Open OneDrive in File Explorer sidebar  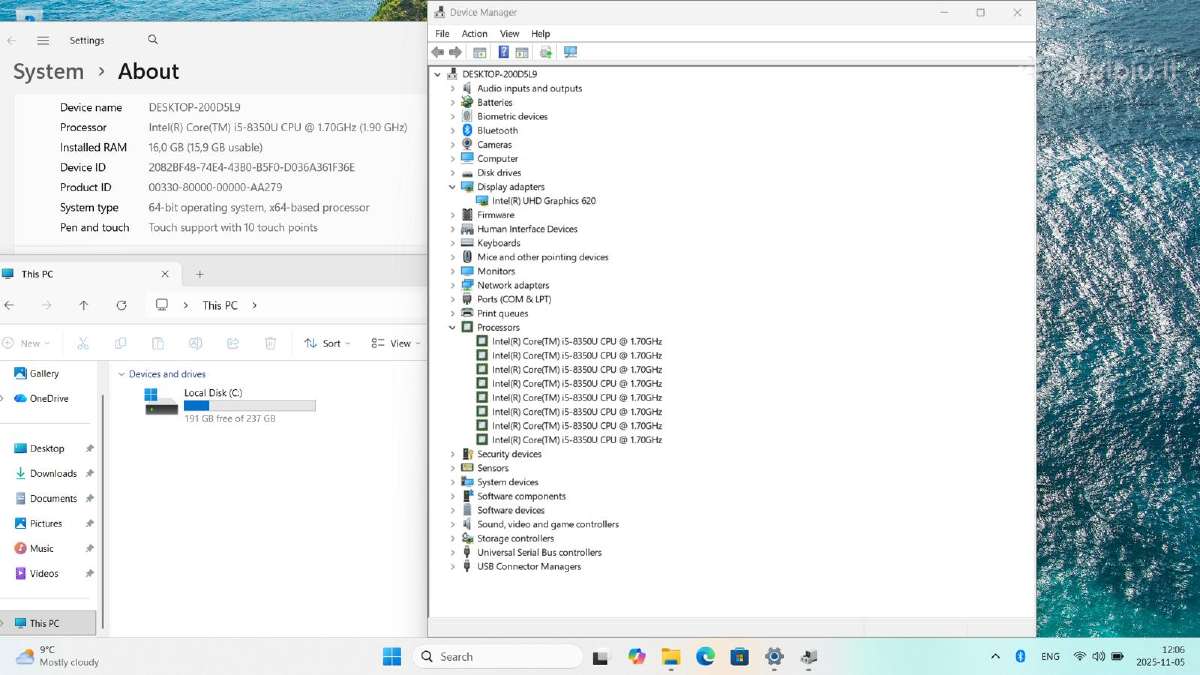coord(49,398)
